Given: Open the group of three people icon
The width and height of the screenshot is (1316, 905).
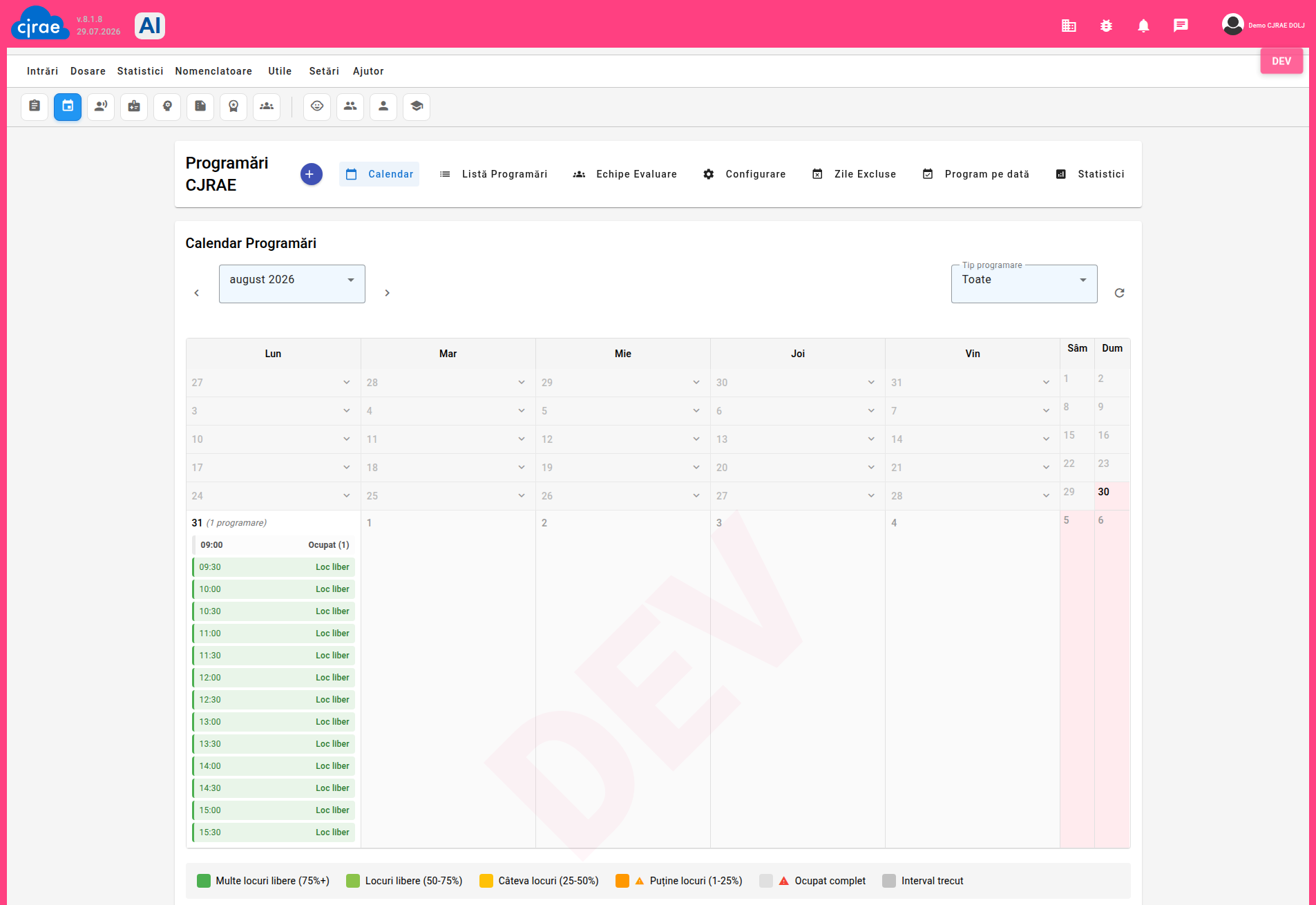Looking at the screenshot, I should (x=267, y=106).
